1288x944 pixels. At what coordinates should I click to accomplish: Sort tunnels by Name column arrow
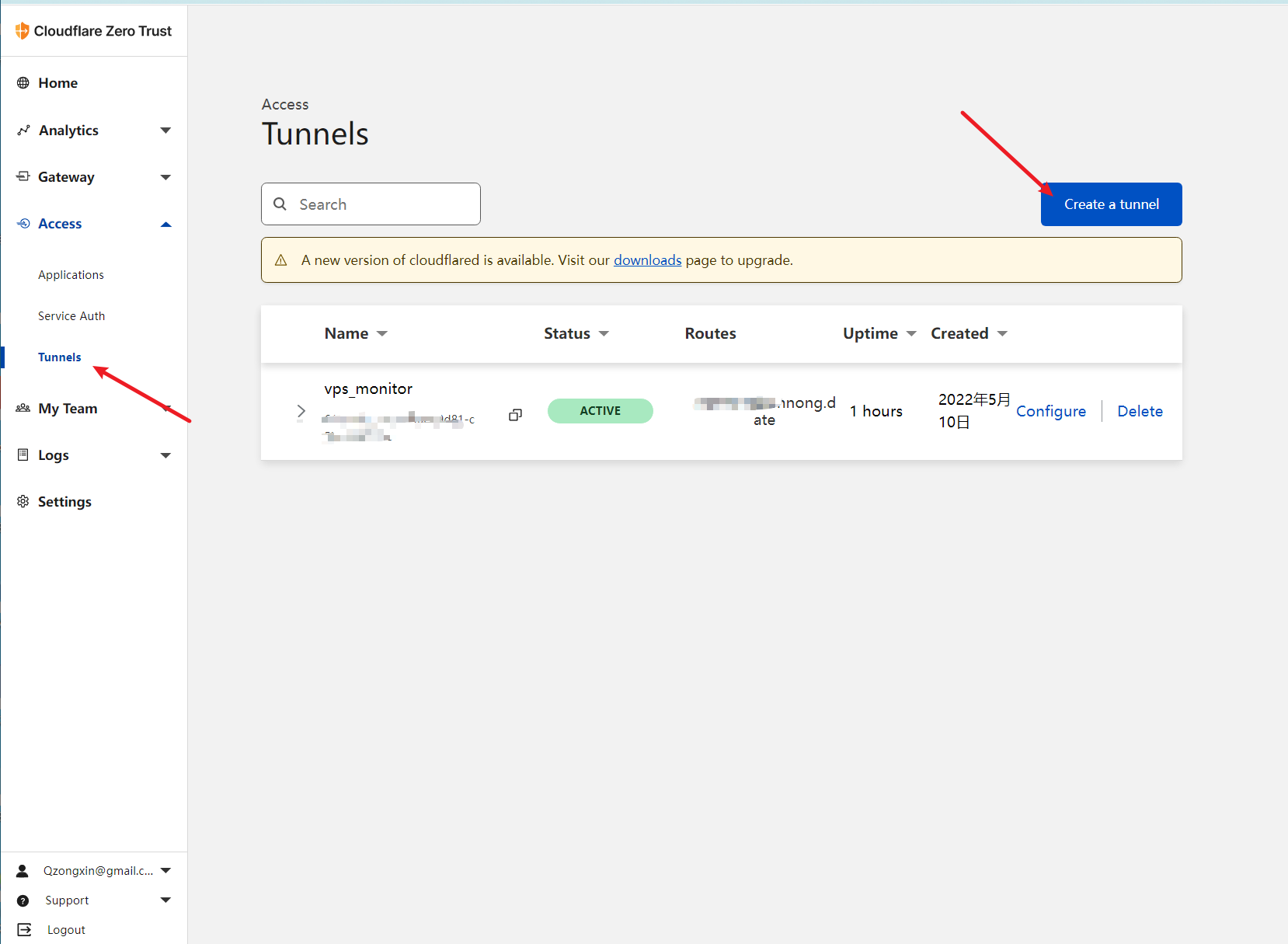(x=382, y=333)
